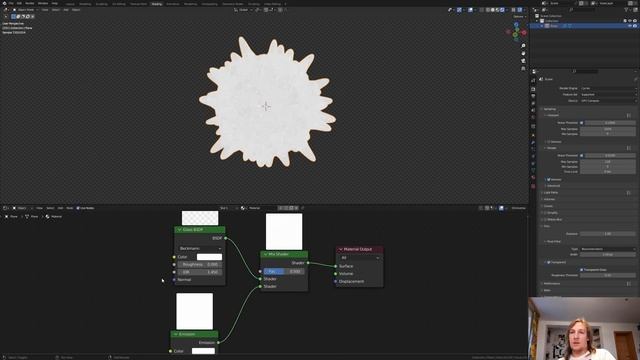Open the Material properties tab icon

[533, 178]
